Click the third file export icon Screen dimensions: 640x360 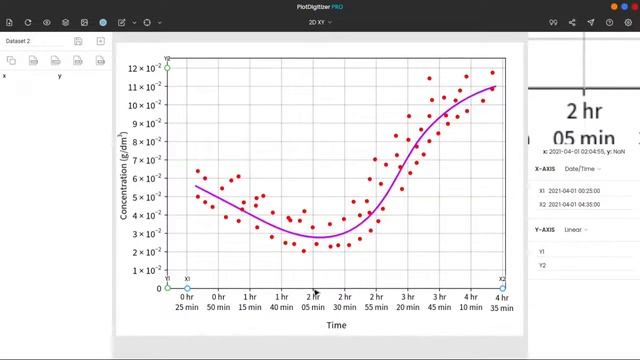tap(78, 61)
